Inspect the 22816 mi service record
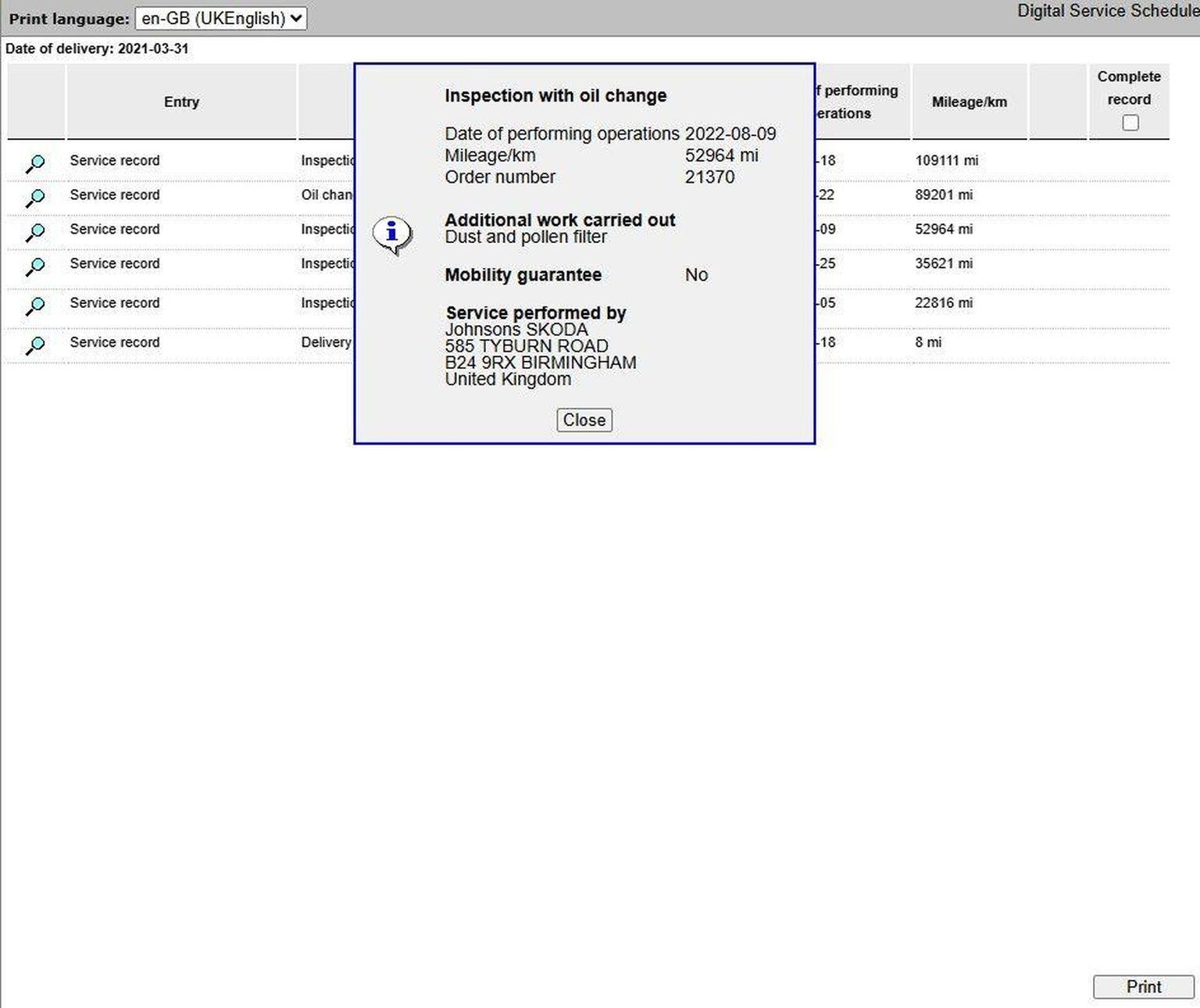The width and height of the screenshot is (1200, 1008). pyautogui.click(x=35, y=306)
